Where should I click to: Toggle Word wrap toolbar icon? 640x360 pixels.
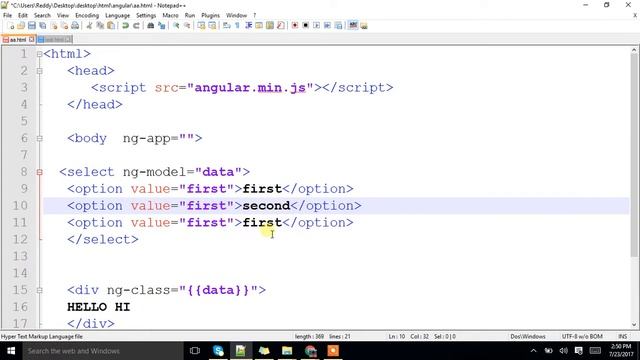pos(227,26)
